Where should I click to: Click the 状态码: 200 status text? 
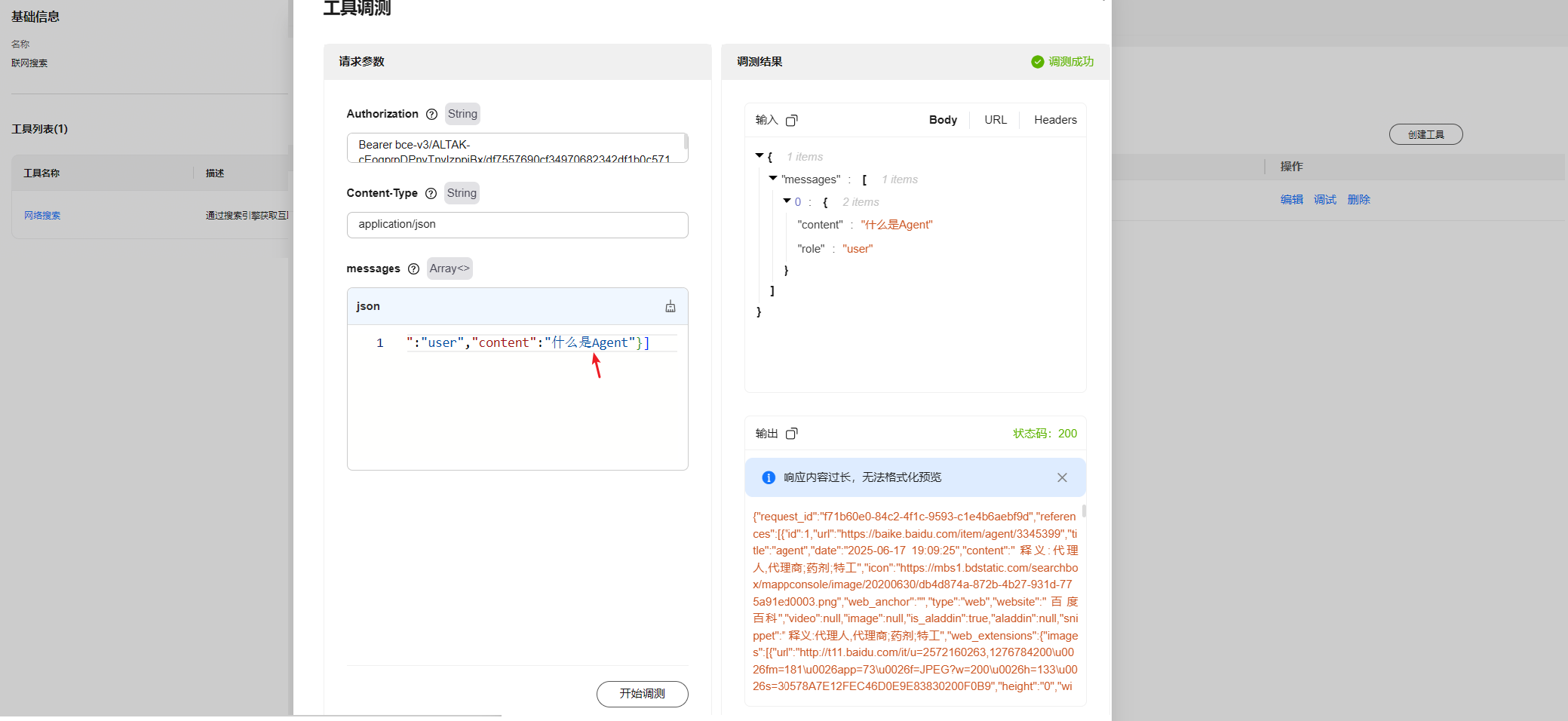(1045, 434)
